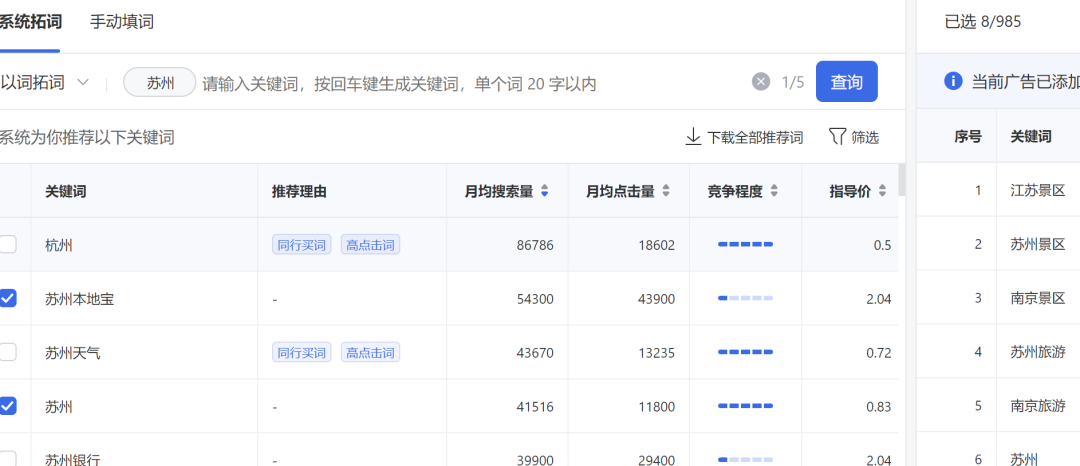Sort by 月均搜索量 arrow icon
This screenshot has height=466, width=1080.
pos(545,191)
